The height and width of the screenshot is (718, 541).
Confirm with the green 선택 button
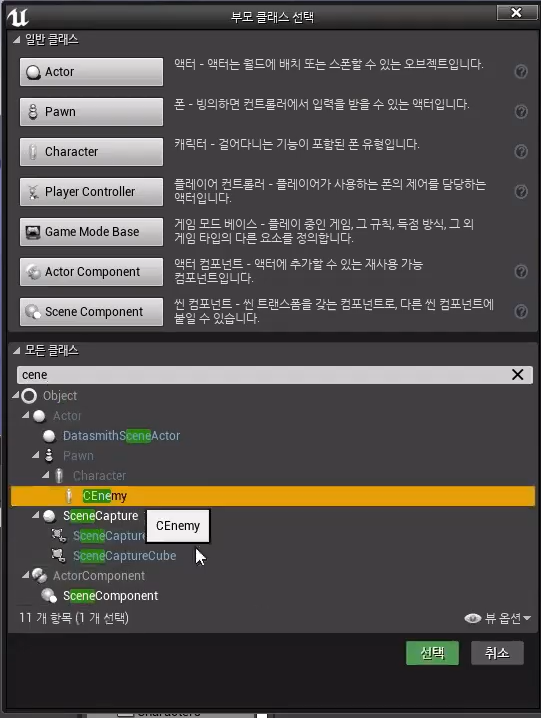coord(432,653)
